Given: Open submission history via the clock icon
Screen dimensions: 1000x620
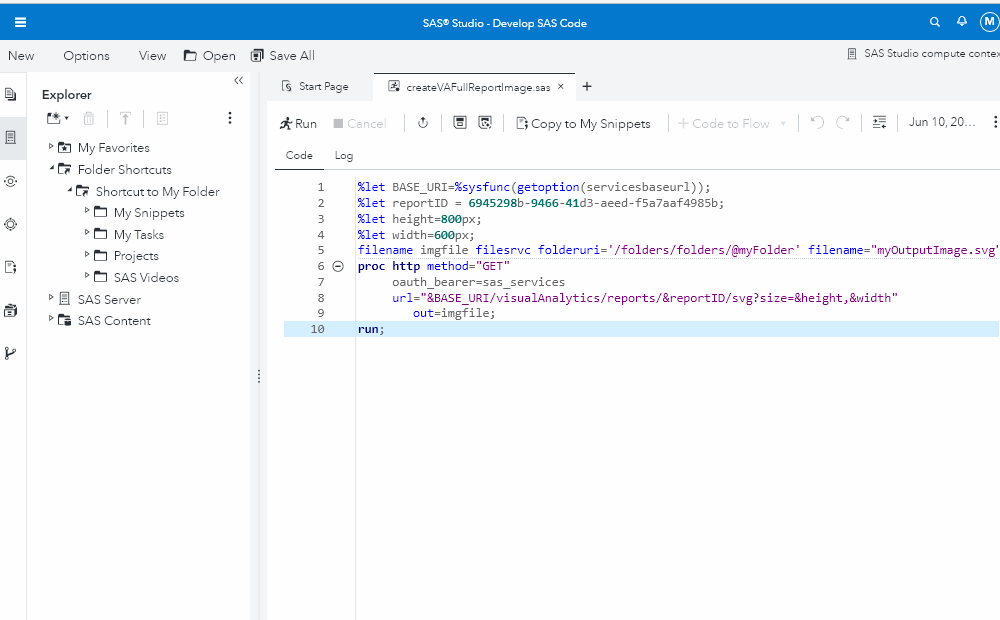Looking at the screenshot, I should [423, 123].
